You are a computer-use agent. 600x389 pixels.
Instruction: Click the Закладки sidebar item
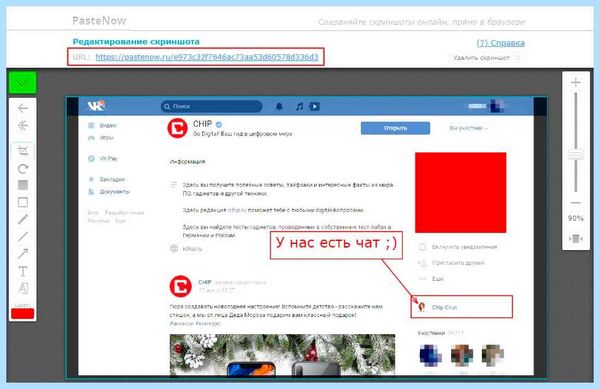coord(106,179)
